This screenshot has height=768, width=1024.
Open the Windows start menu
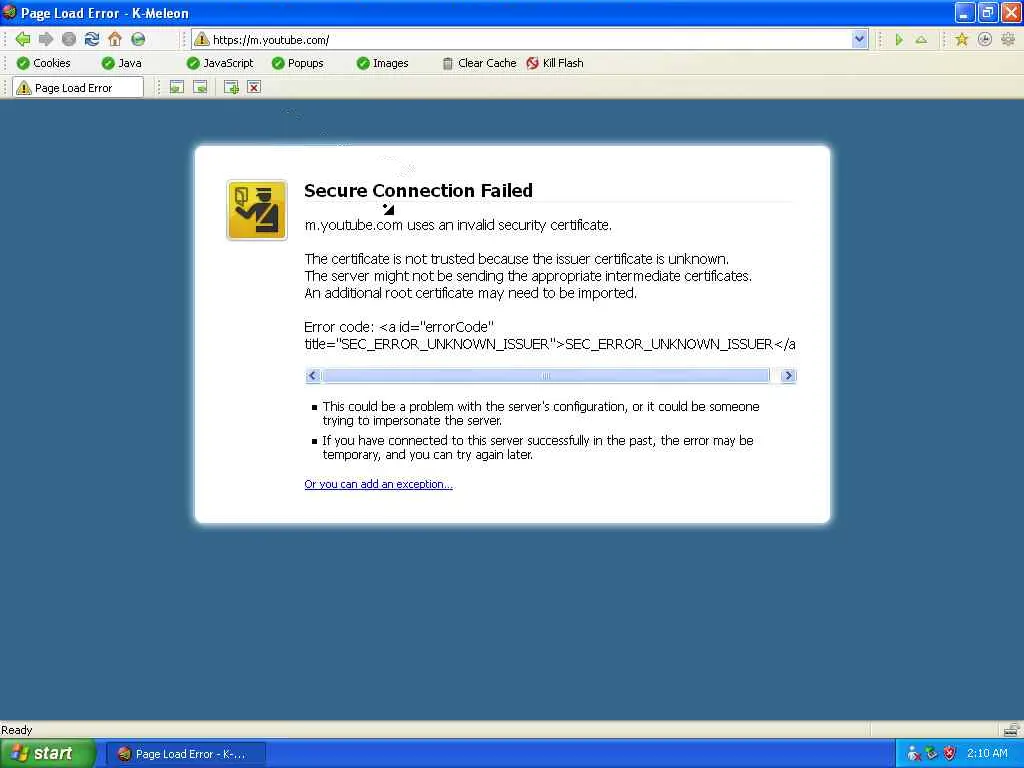48,754
